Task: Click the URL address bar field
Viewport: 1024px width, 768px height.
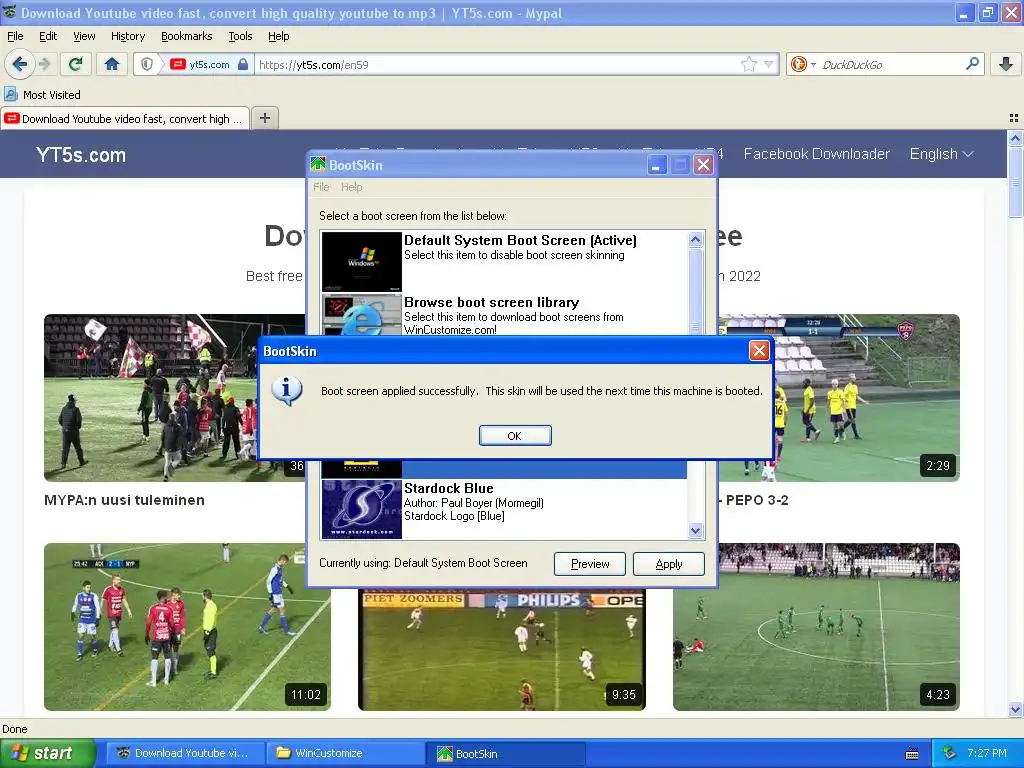Action: 496,64
